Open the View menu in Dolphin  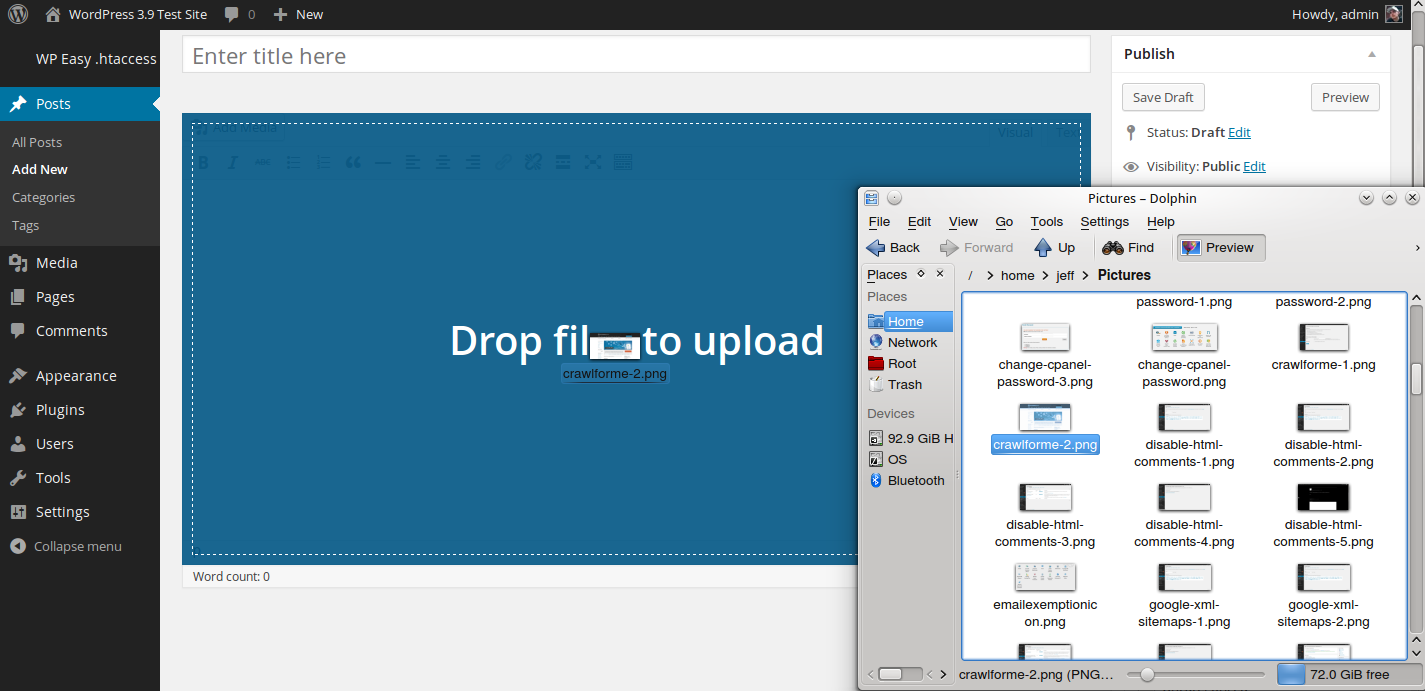pyautogui.click(x=963, y=222)
